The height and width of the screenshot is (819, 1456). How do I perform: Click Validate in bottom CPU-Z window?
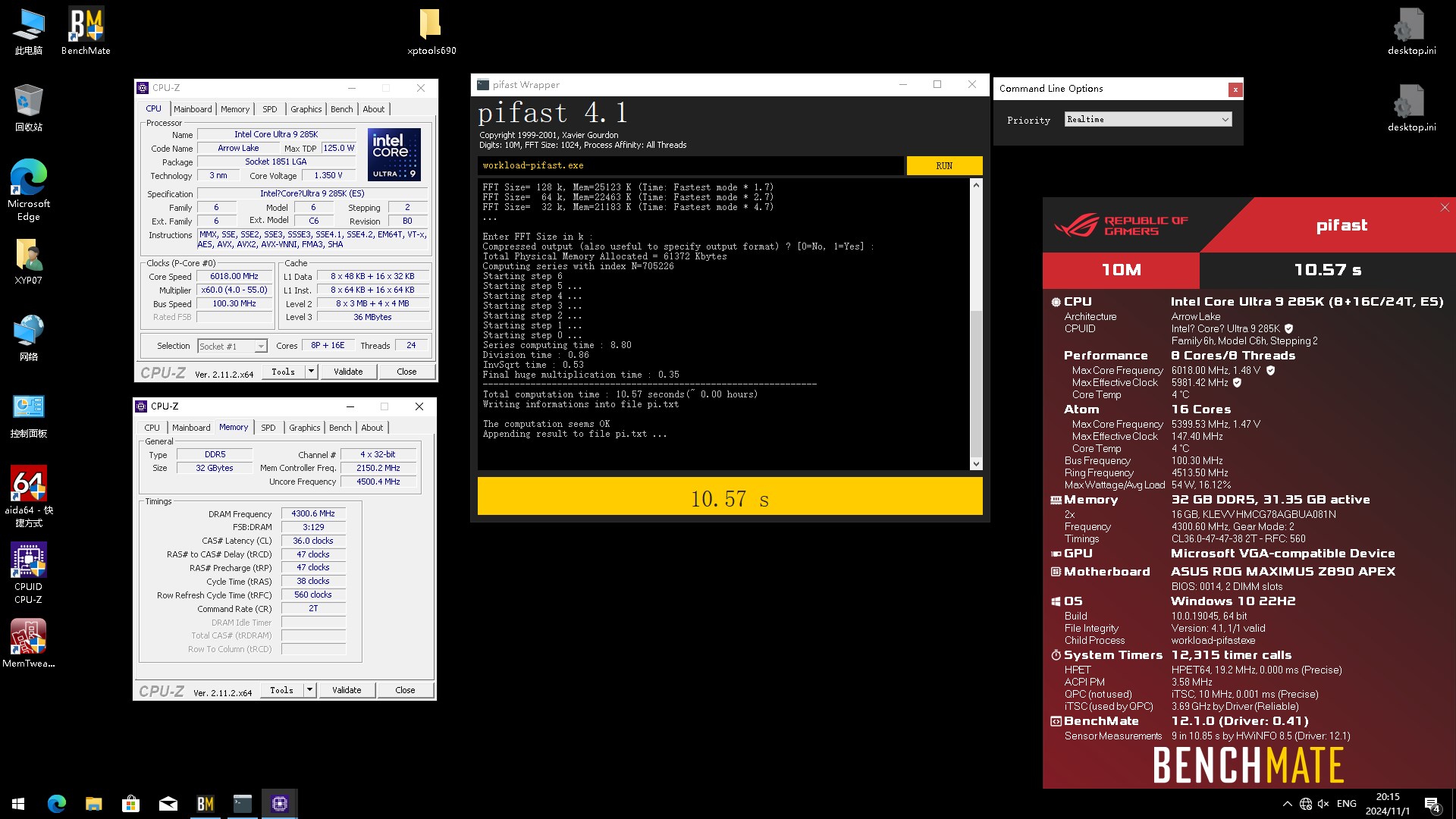pyautogui.click(x=347, y=690)
